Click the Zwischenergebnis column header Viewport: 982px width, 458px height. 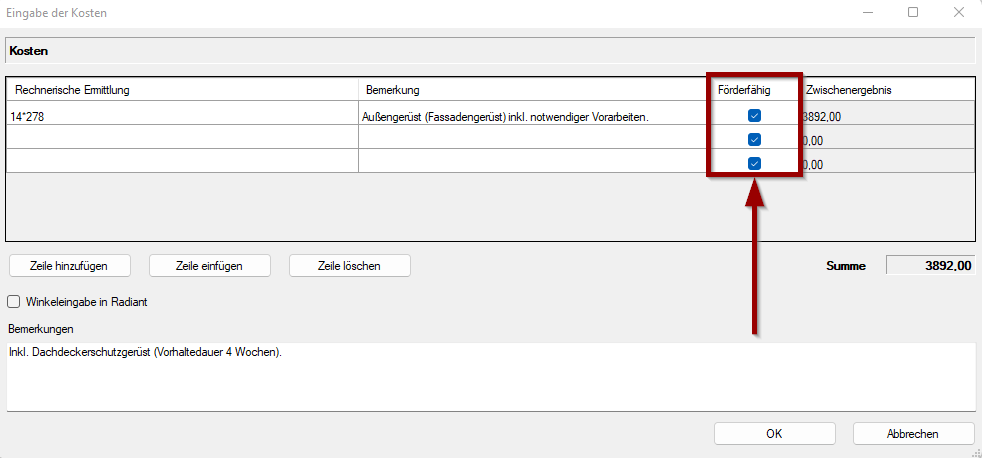point(885,90)
